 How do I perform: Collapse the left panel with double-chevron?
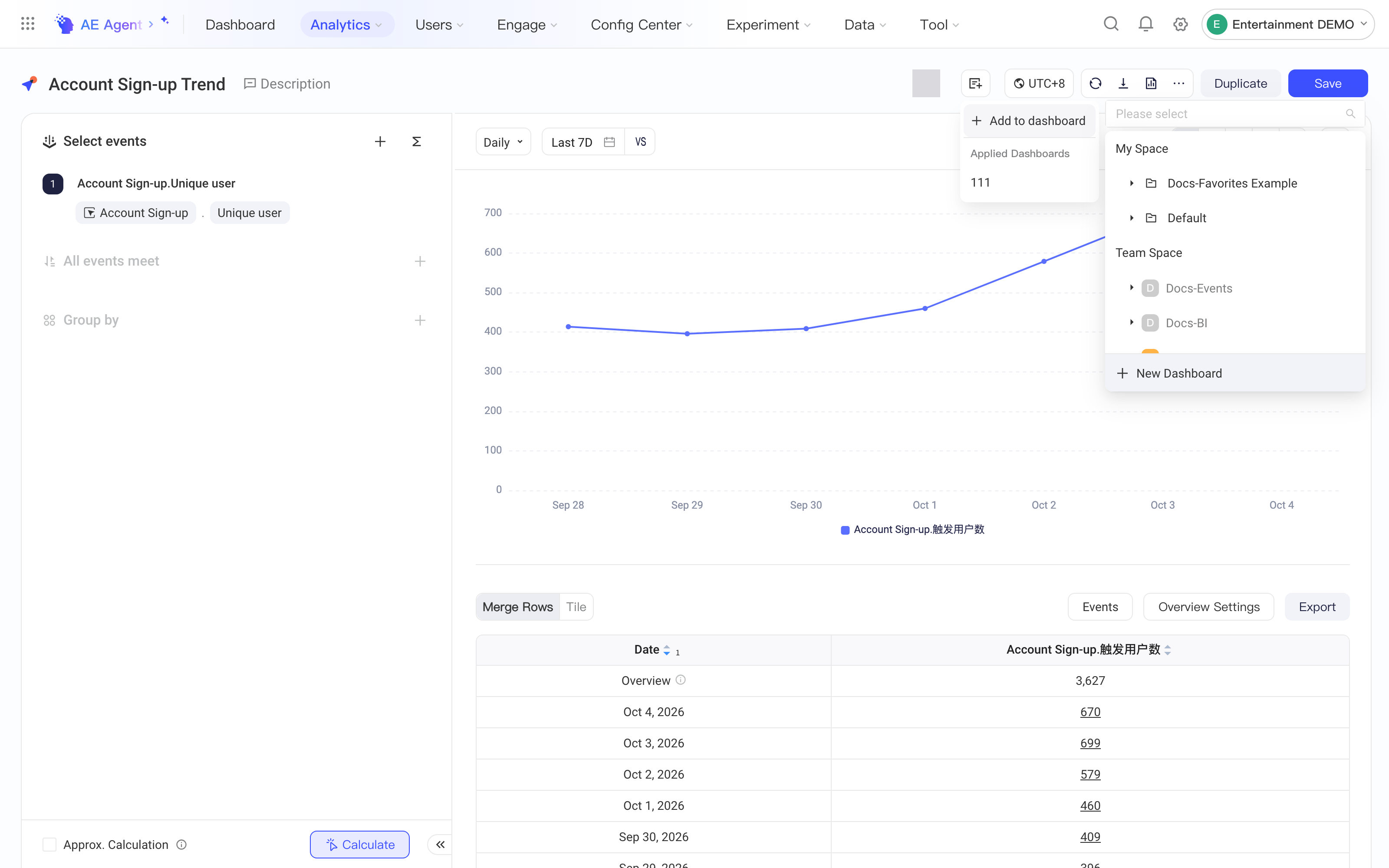coord(440,845)
